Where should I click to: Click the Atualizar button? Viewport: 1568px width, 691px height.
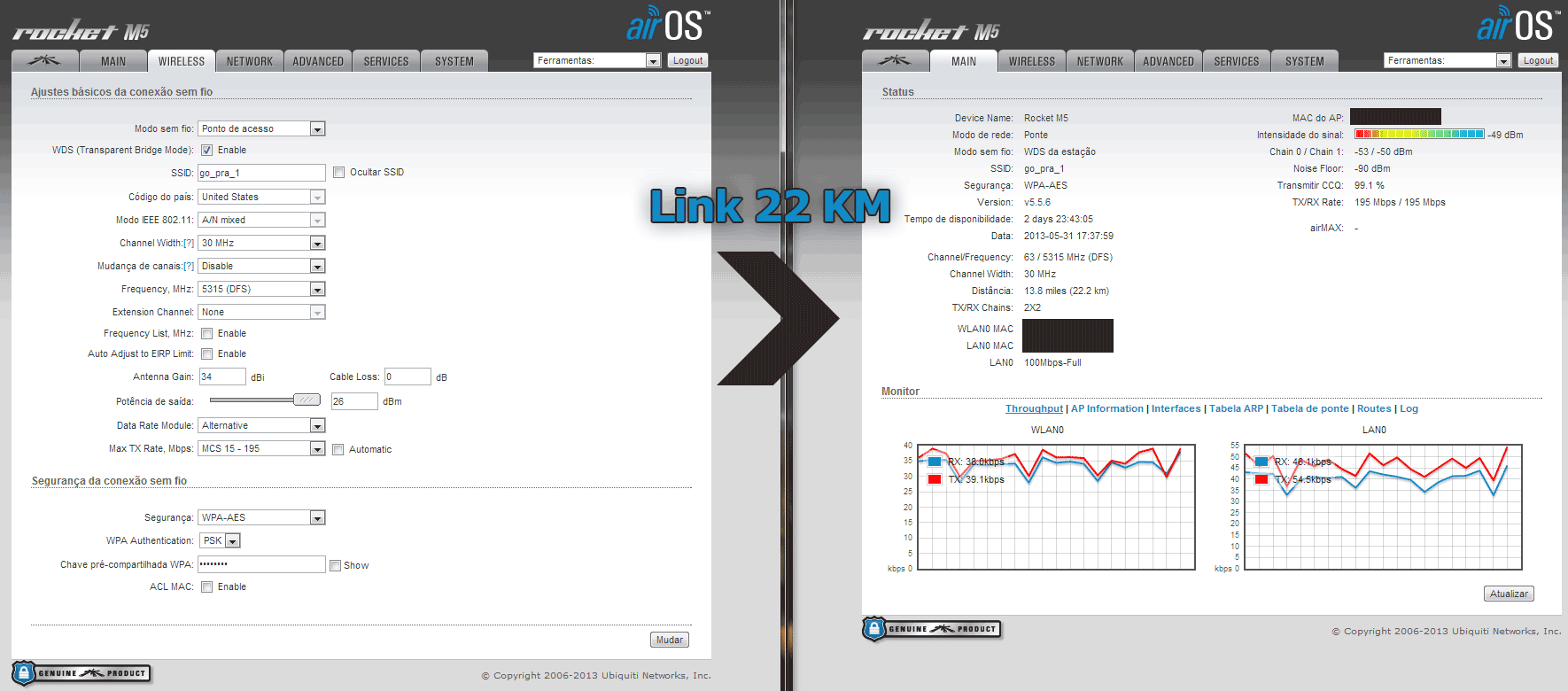(1509, 594)
